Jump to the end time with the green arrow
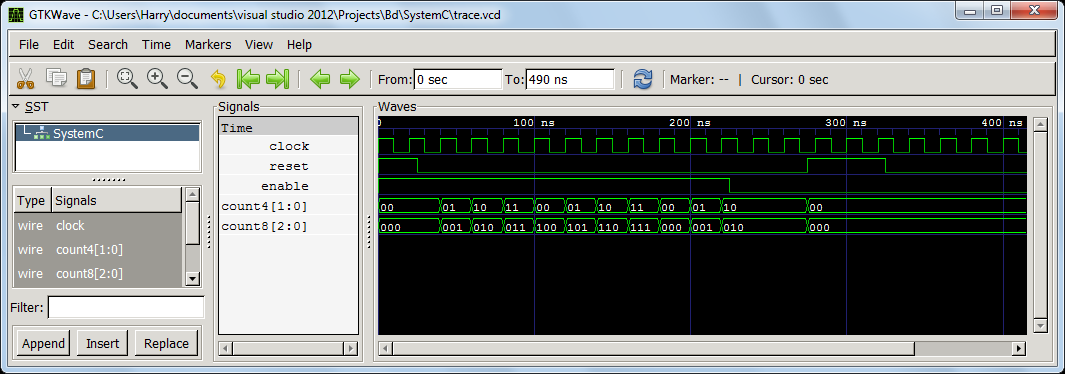The height and width of the screenshot is (374, 1065). 277,79
